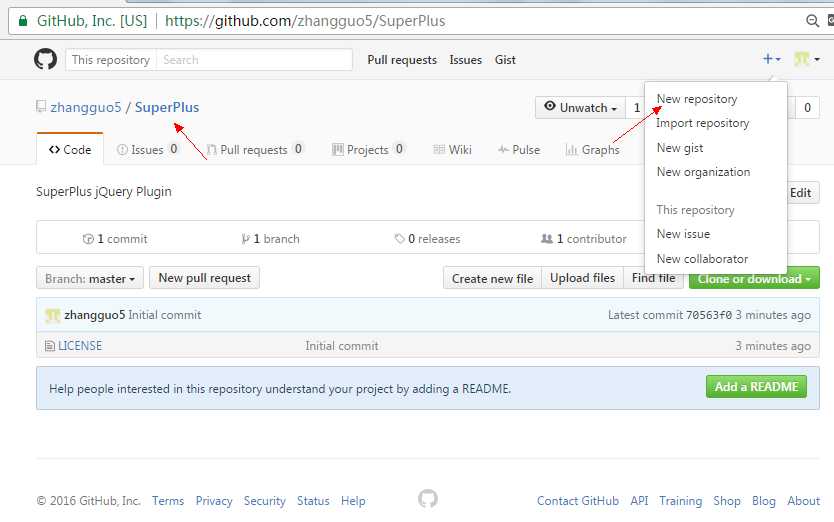Viewport: 834px width, 522px height.
Task: Click Find file button
Action: [x=653, y=278]
